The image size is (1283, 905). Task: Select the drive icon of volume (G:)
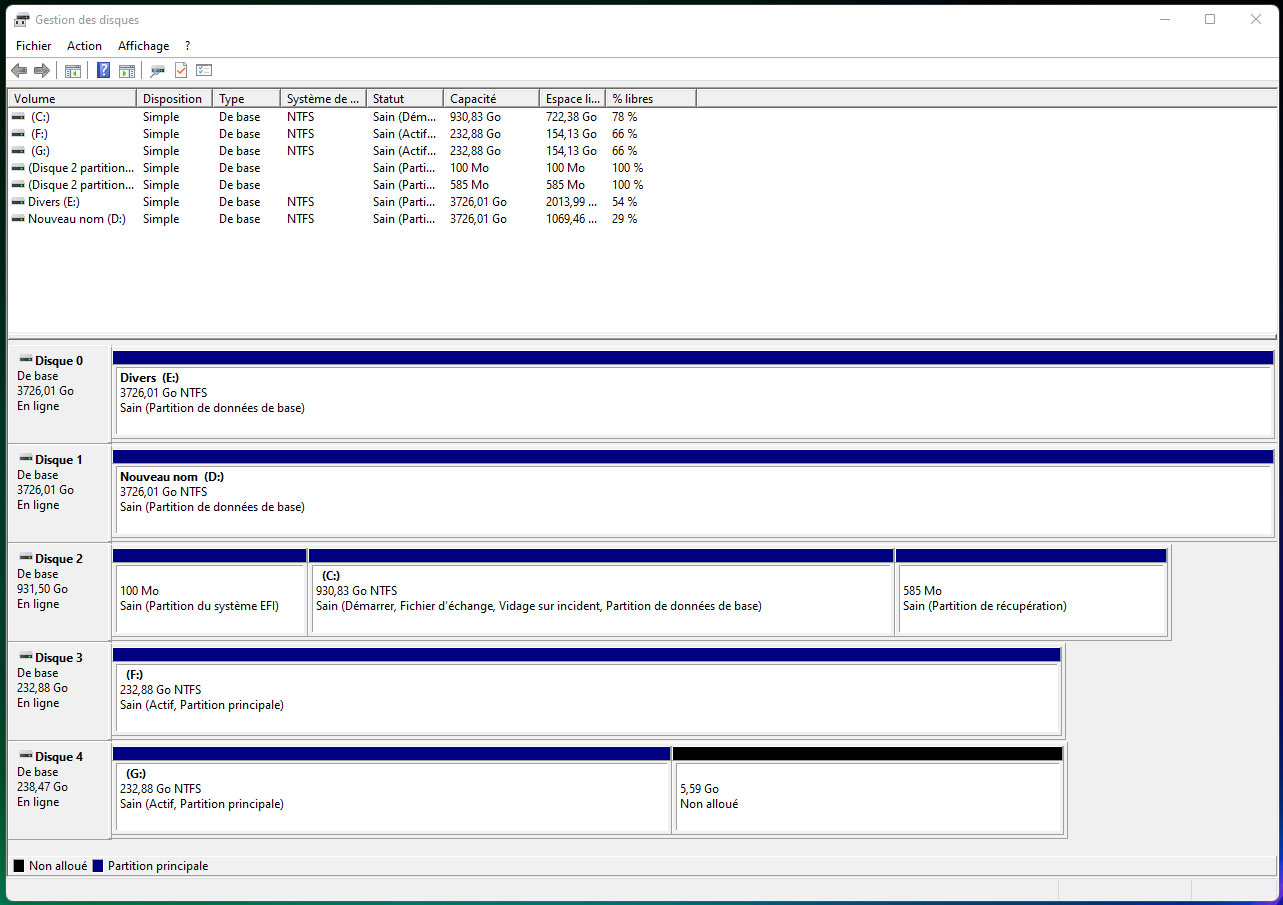coord(19,151)
